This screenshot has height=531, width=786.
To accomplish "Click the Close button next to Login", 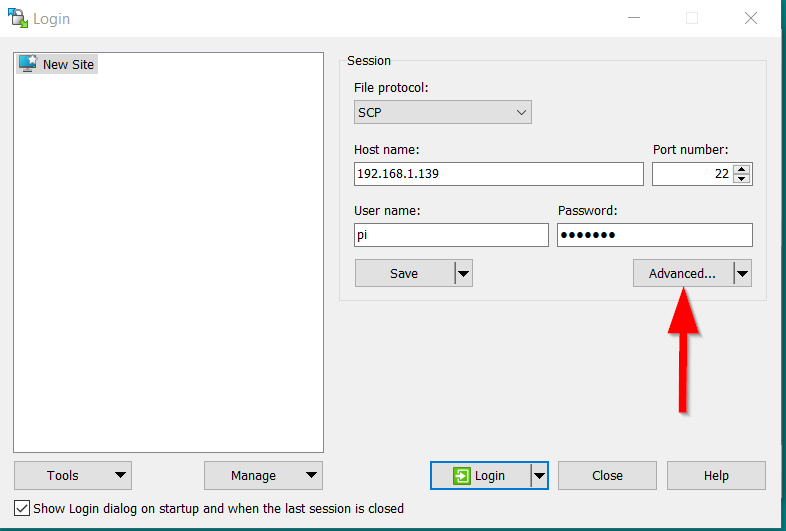I will point(607,476).
